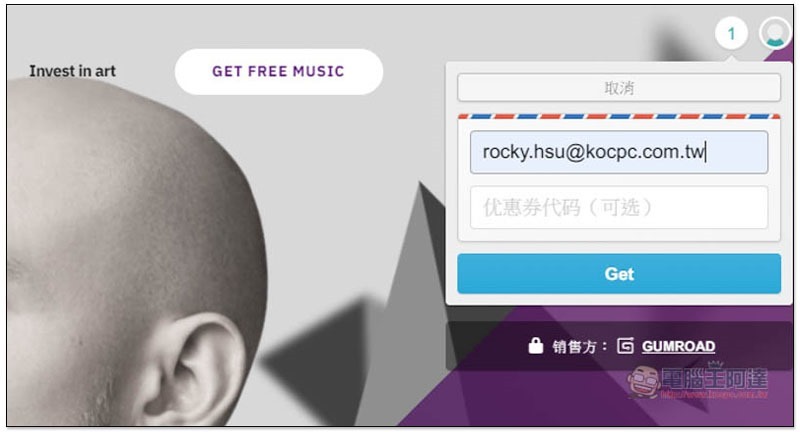Open the Invest in art link
Viewport: 800px width, 432px height.
point(72,71)
